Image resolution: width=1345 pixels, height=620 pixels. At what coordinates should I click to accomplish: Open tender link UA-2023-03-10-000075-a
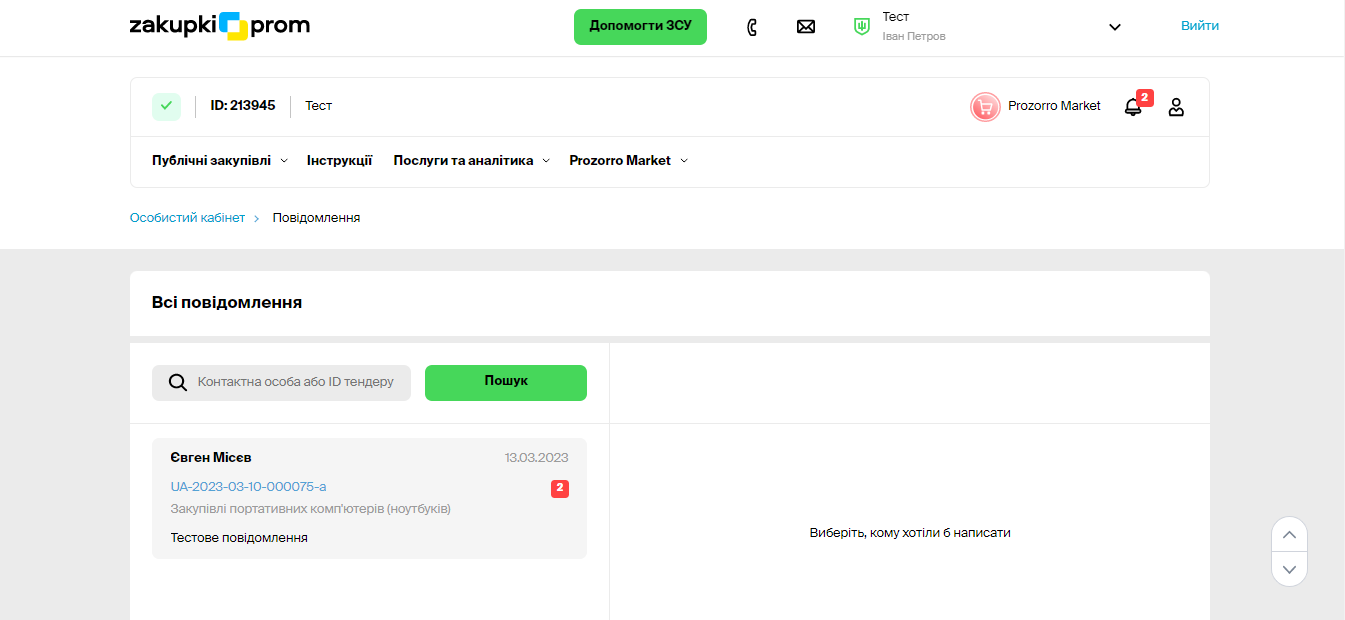(249, 487)
